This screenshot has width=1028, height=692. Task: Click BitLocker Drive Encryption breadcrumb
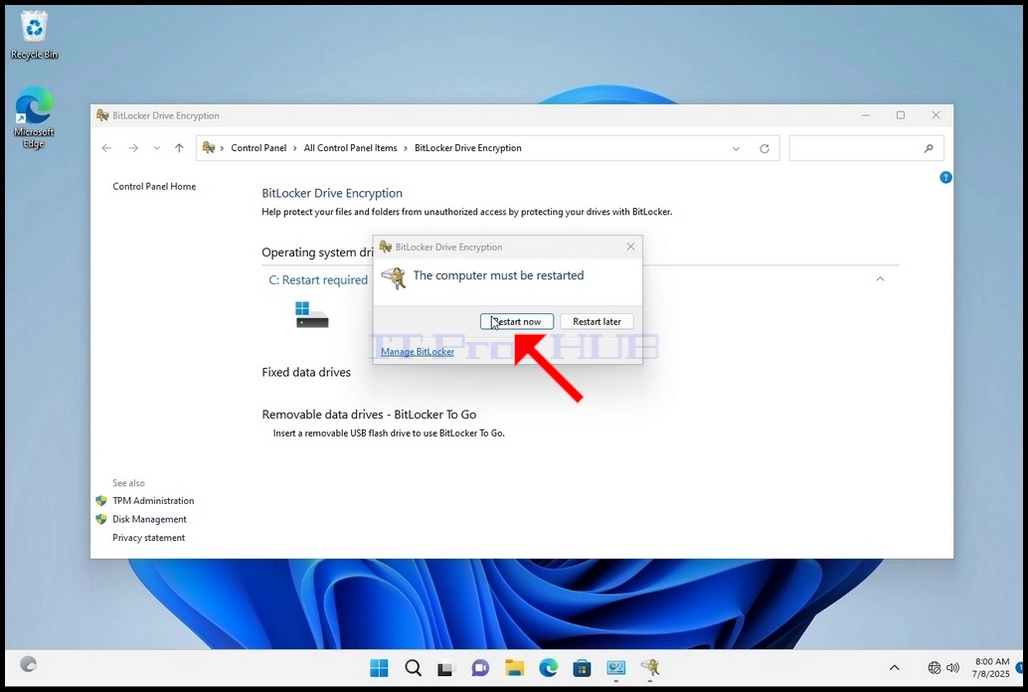468,148
